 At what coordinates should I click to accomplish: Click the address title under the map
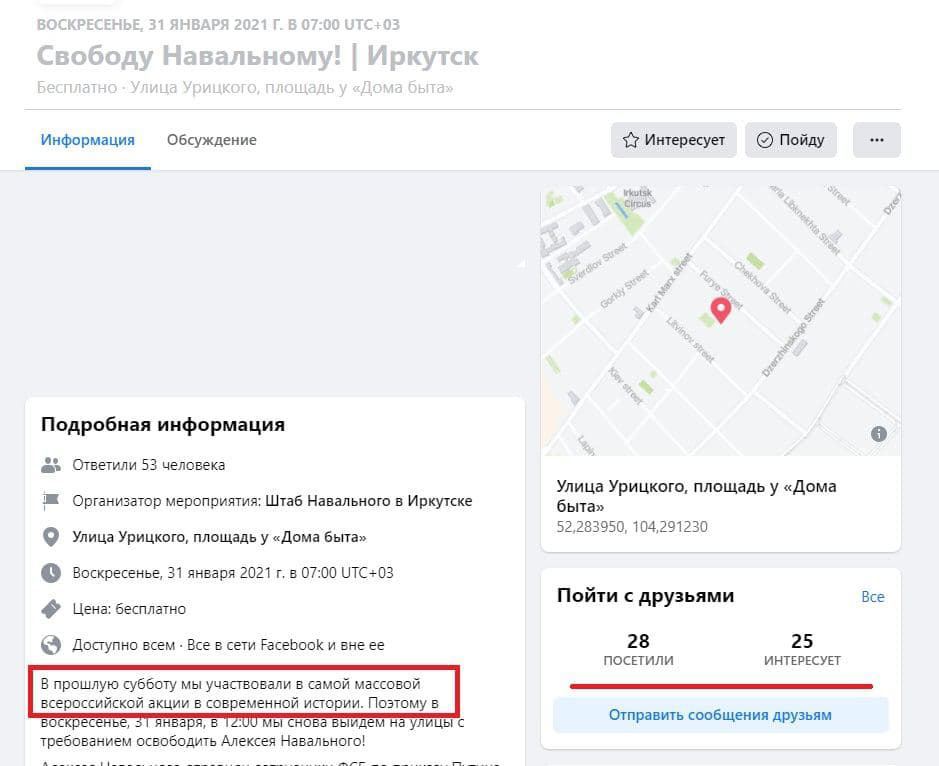coord(696,496)
